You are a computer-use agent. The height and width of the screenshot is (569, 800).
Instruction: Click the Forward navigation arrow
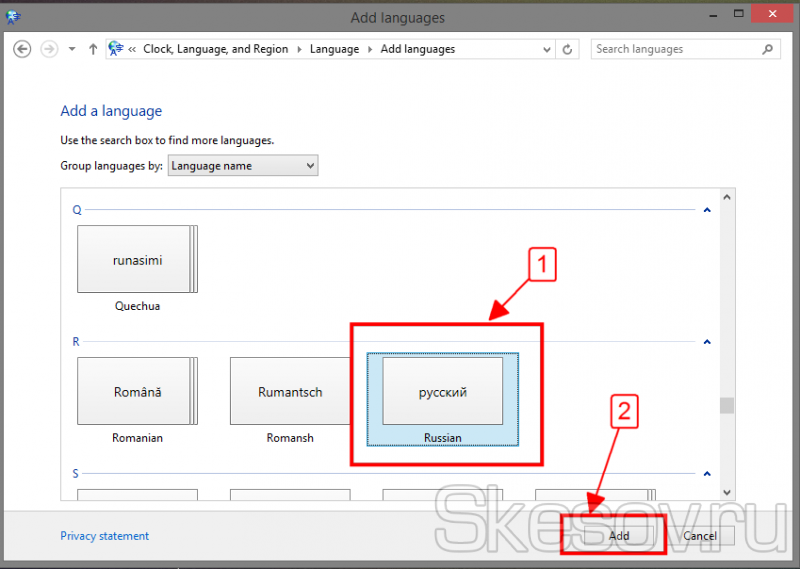click(48, 49)
